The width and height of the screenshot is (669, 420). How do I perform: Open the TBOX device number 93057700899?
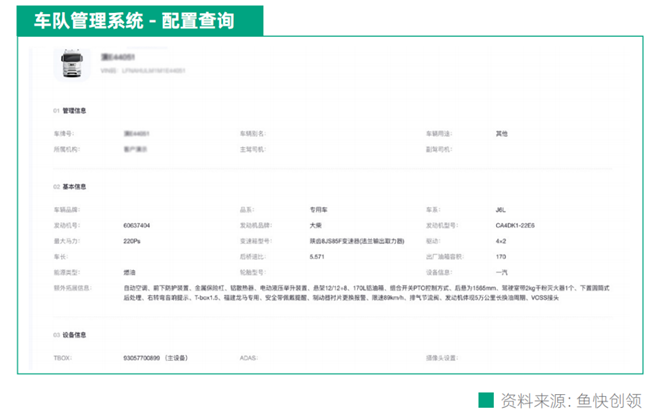point(150,357)
